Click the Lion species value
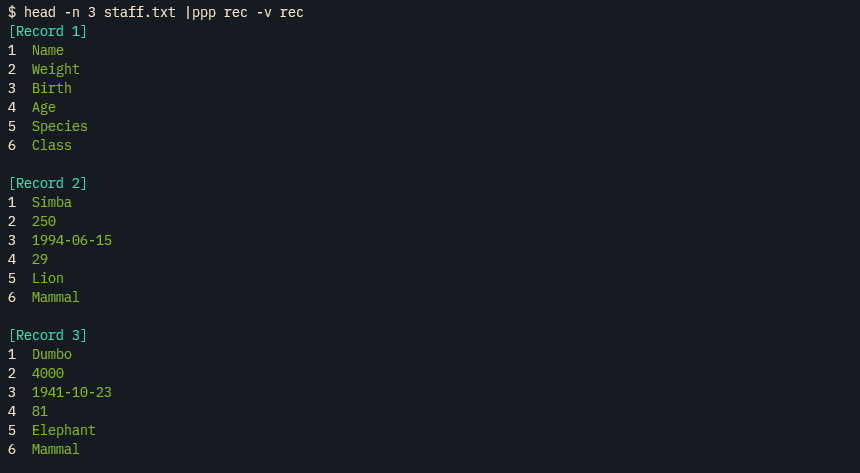The image size is (860, 473). point(48,278)
